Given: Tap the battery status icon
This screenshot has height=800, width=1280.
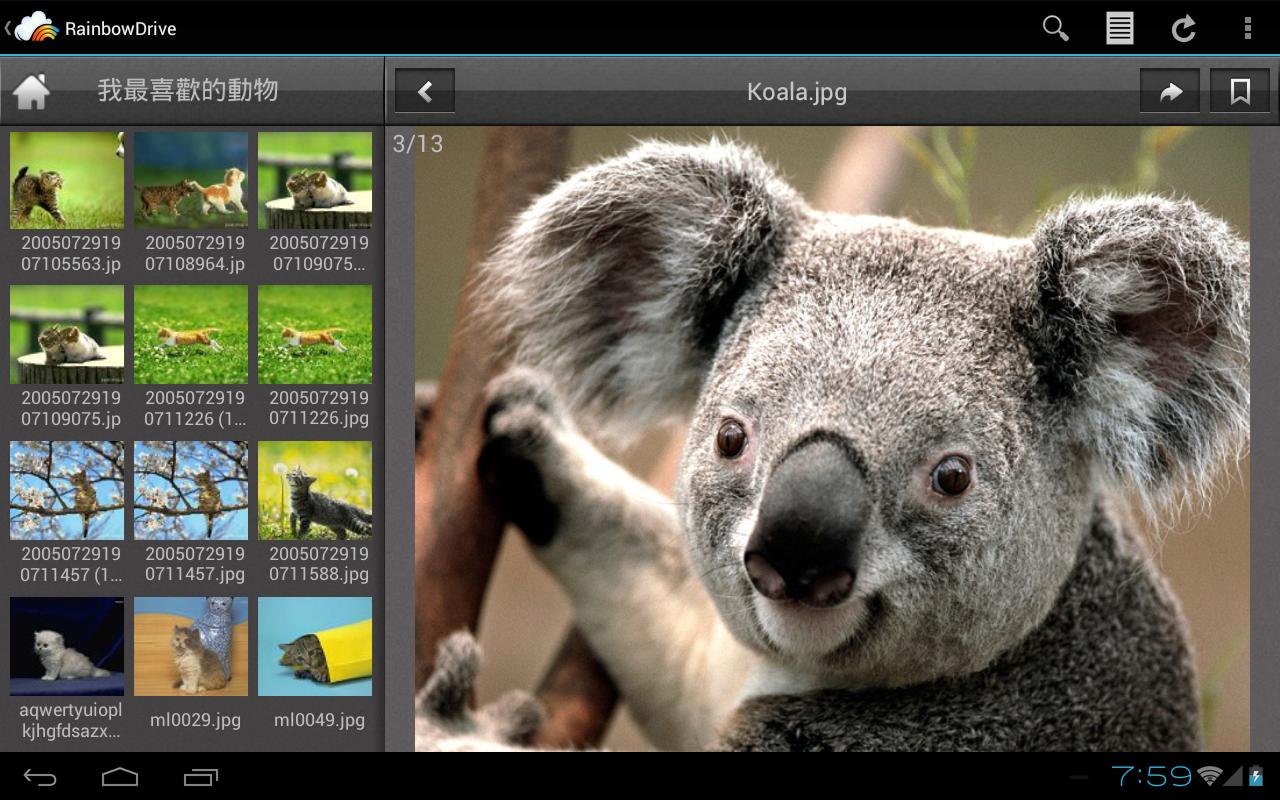Looking at the screenshot, I should [x=1256, y=776].
